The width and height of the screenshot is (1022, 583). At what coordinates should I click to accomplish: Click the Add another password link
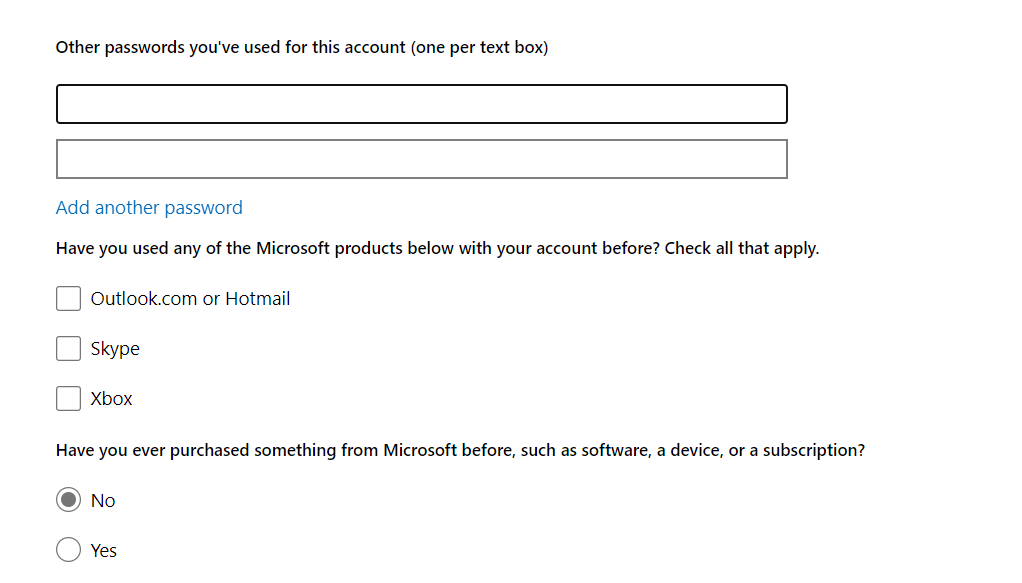point(149,208)
